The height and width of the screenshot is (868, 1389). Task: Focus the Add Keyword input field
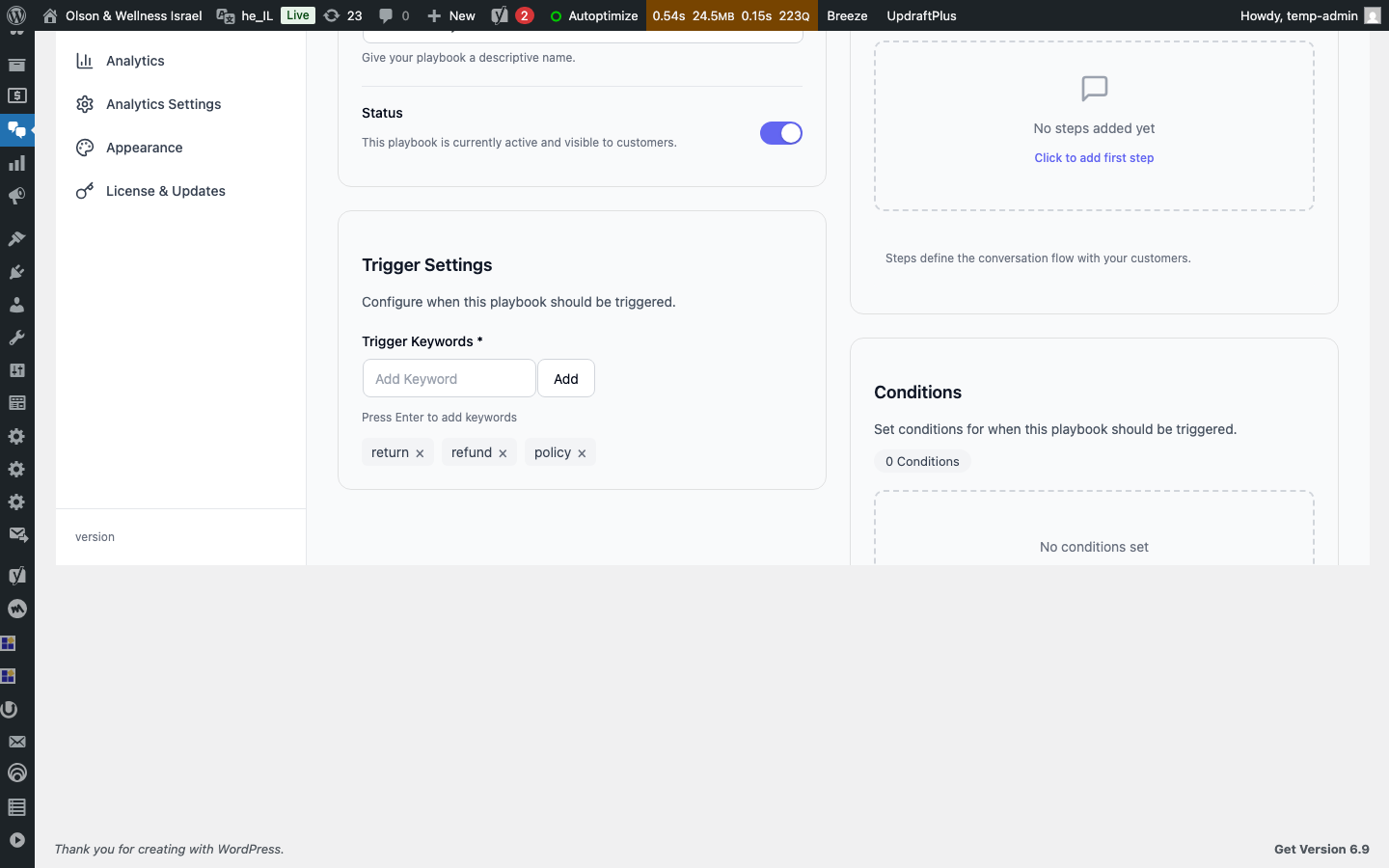(449, 379)
